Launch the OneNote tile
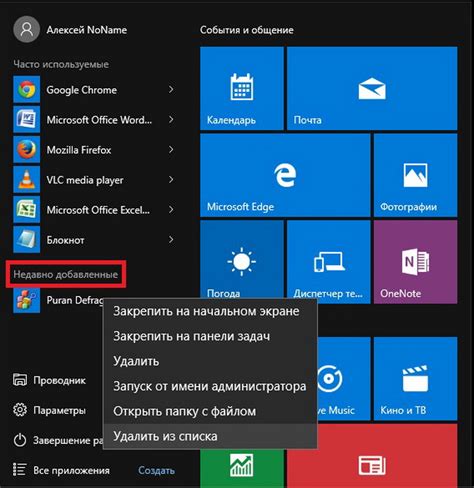 coord(415,262)
